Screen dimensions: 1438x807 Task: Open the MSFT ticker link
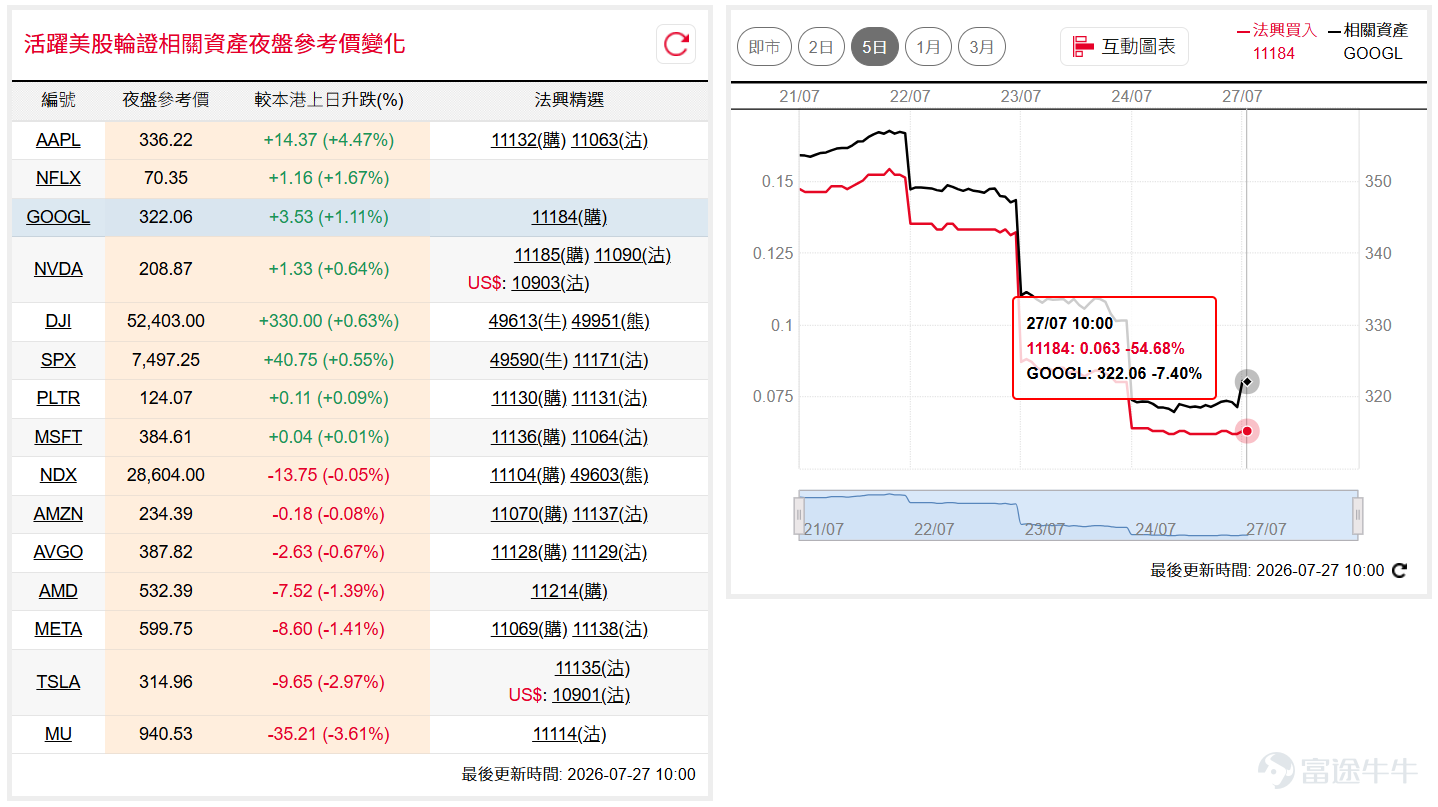[58, 437]
